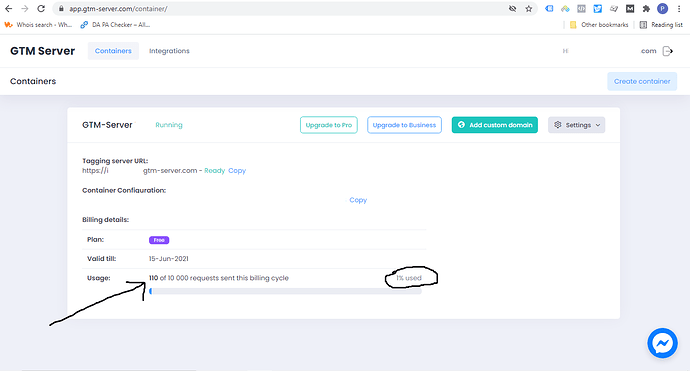This screenshot has height=371, width=690.
Task: Click Upgrade to Business button
Action: pos(404,125)
